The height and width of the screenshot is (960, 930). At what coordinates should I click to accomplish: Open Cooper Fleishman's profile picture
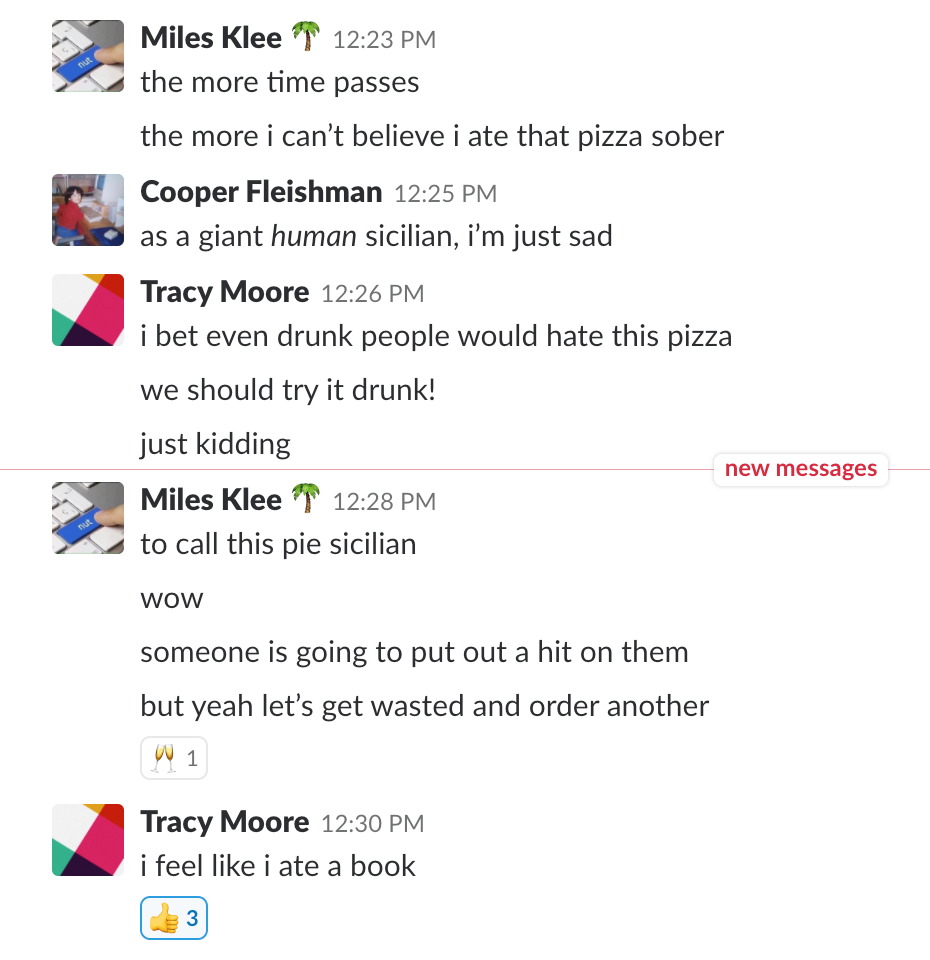tap(88, 210)
